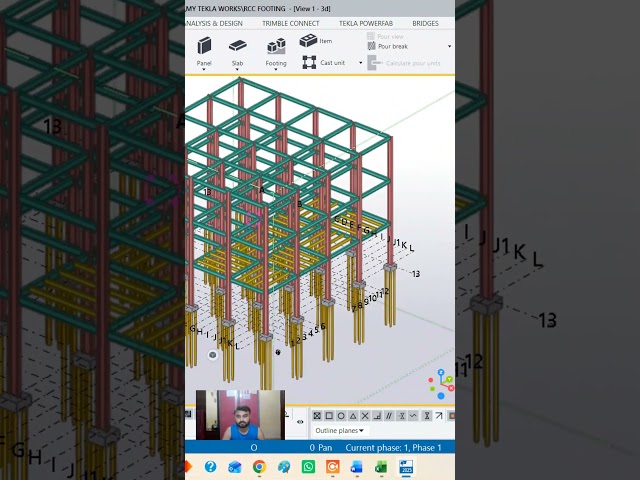Open the BRIDGES ribbon tab
Viewport: 640px width, 480px height.
(x=425, y=23)
